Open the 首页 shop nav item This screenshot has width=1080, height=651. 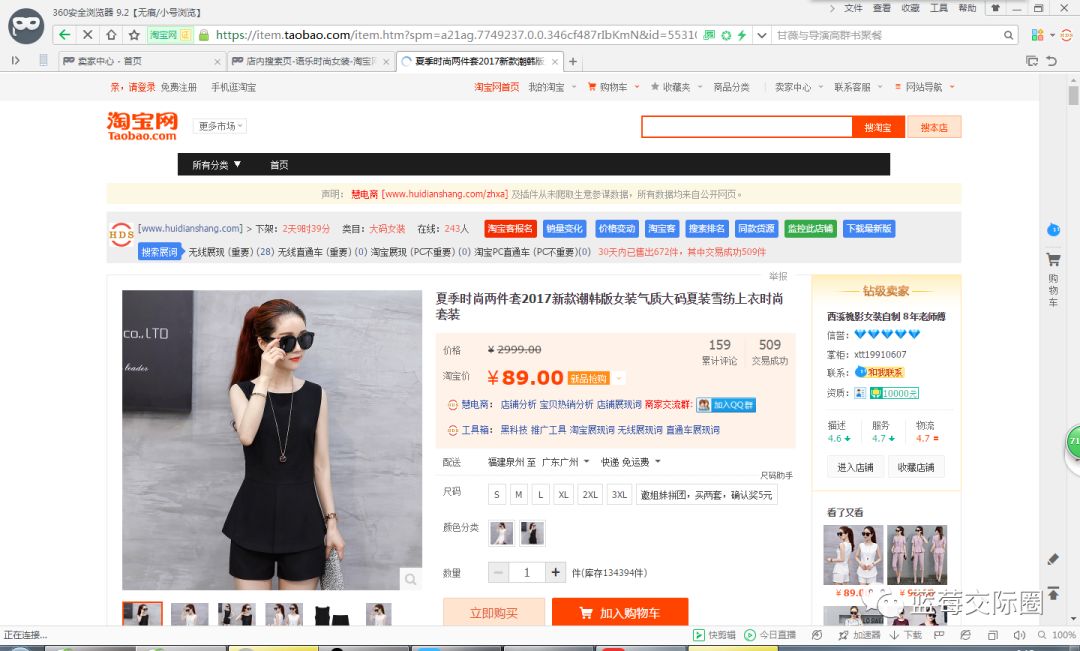coord(279,165)
